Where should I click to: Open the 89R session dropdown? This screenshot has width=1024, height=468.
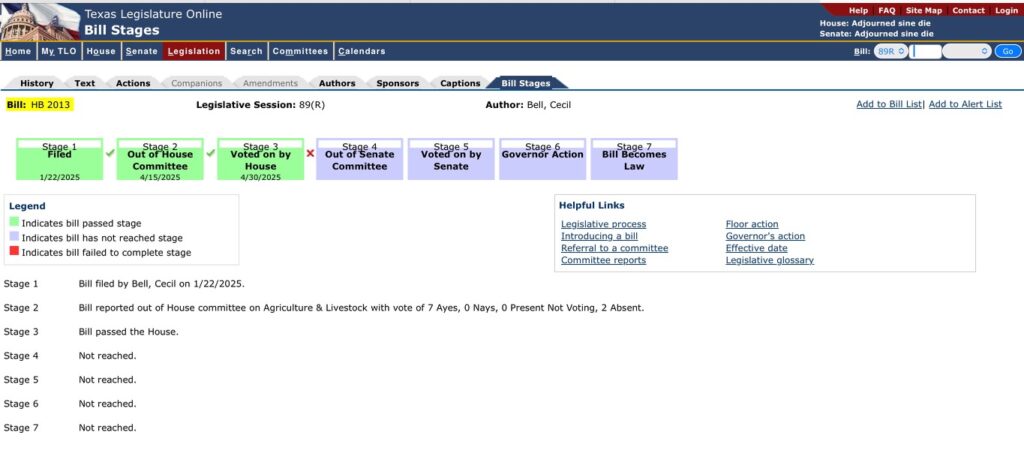pyautogui.click(x=890, y=51)
